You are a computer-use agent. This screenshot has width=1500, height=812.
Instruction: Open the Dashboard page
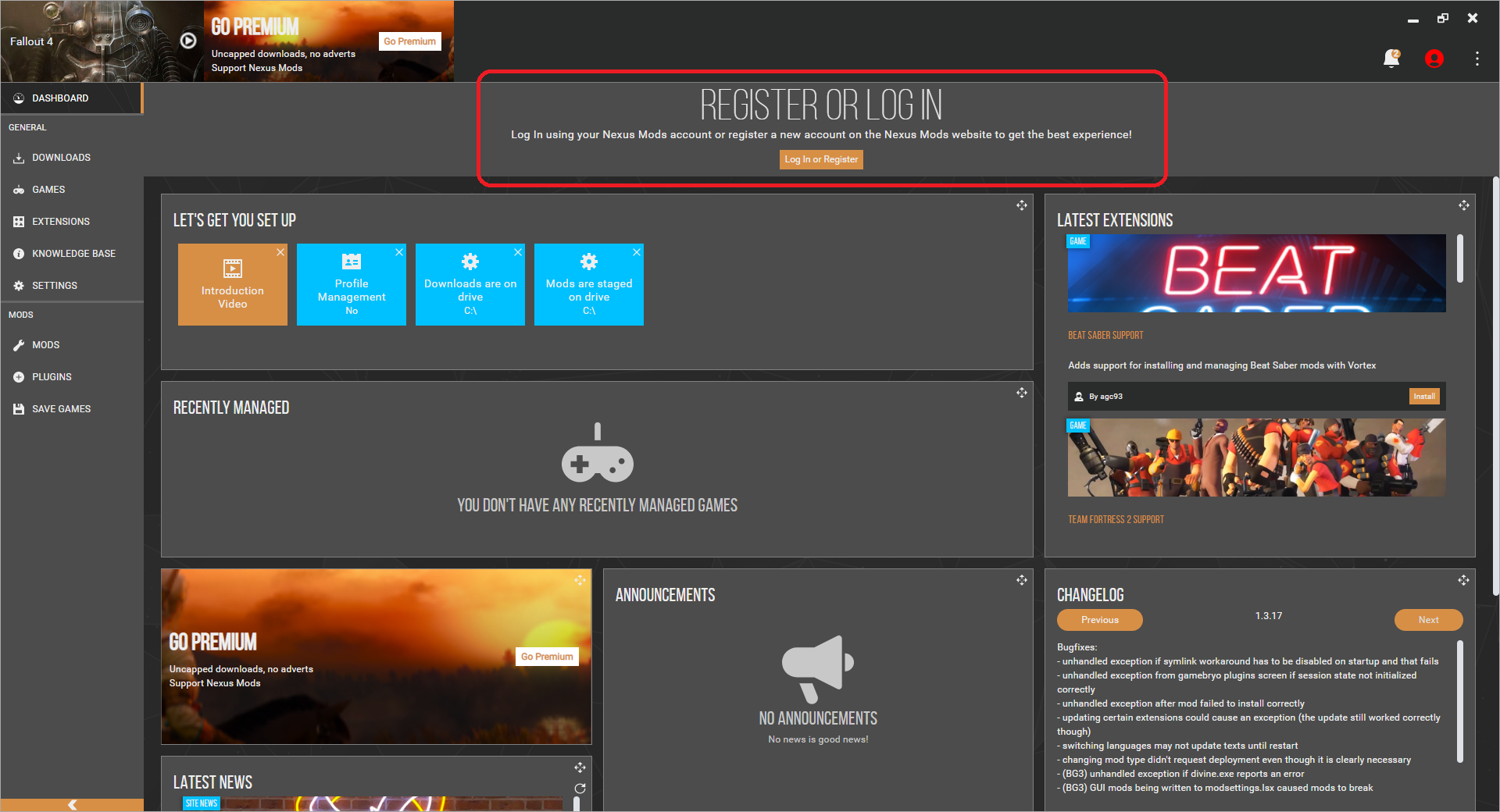[71, 98]
